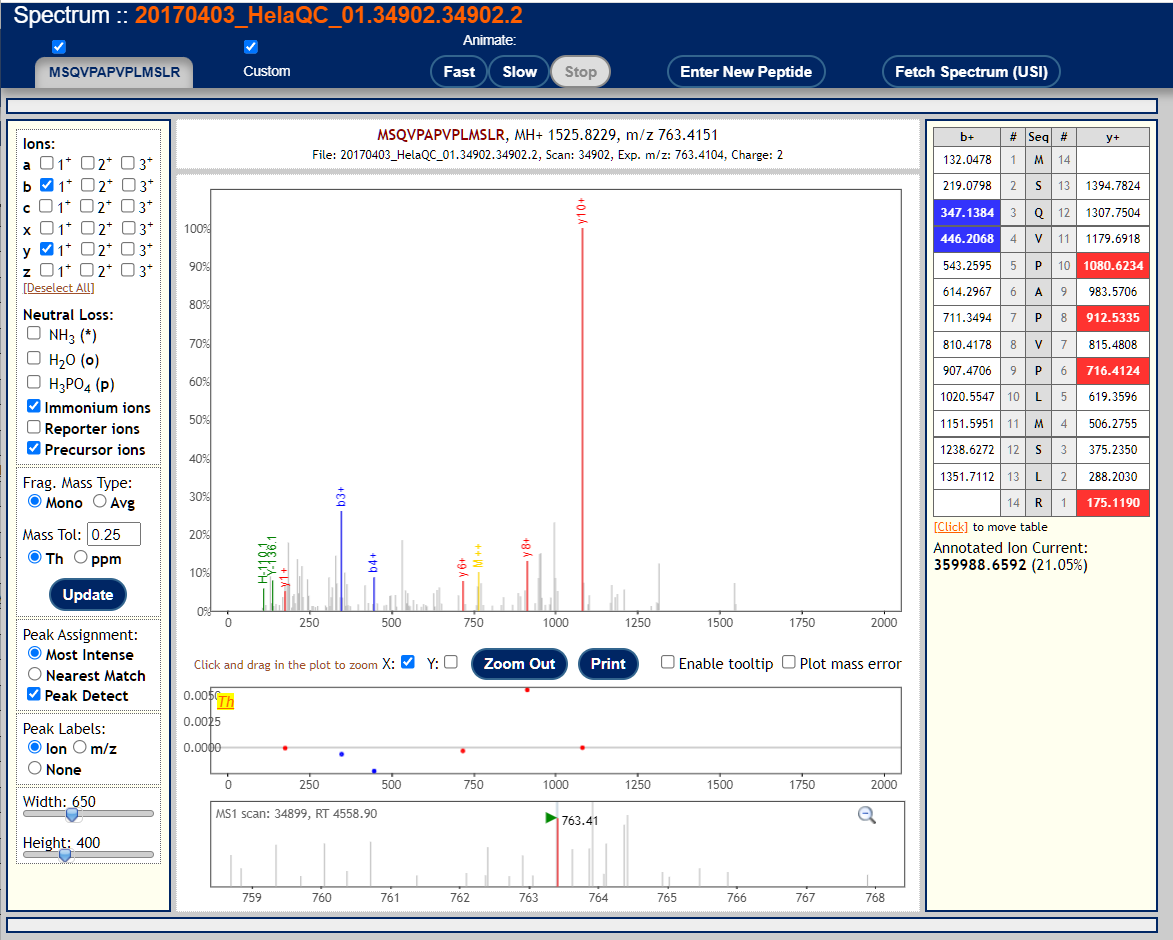Click the highlighted y+ value 175.1190
Viewport: 1173px width, 940px height.
[x=1113, y=503]
